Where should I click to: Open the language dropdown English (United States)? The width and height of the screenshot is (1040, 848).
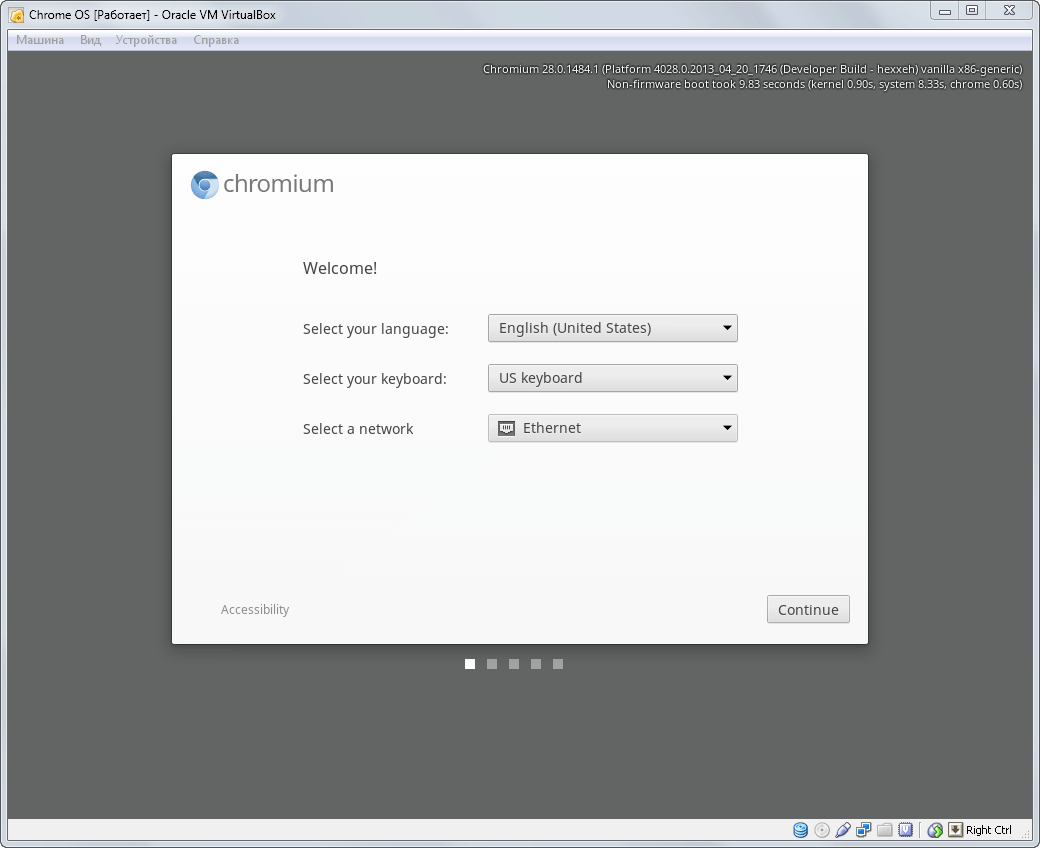point(613,328)
